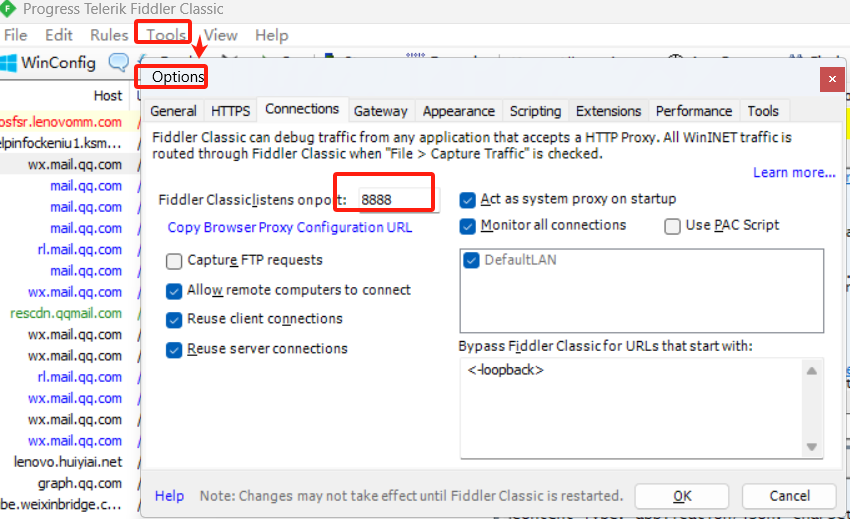This screenshot has width=850, height=519.
Task: Click the WinConfig toolbar button label
Action: point(59,63)
